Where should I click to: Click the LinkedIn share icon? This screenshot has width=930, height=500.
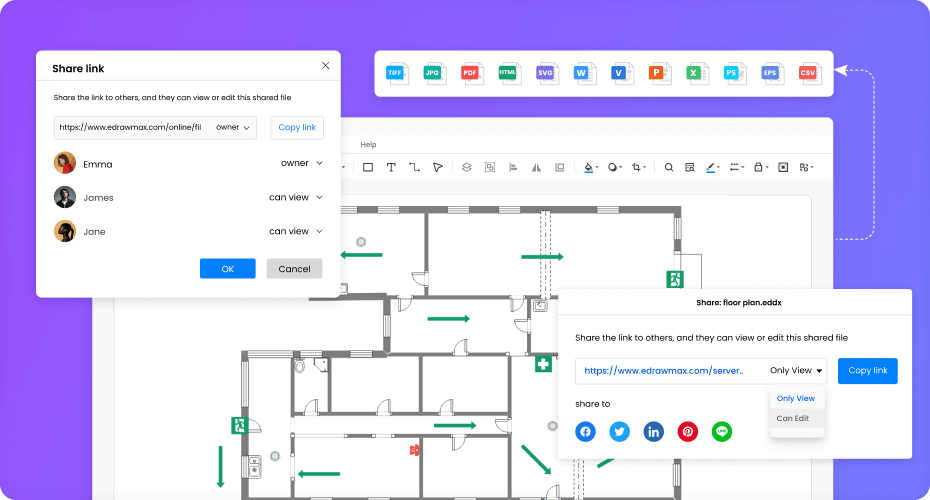pyautogui.click(x=654, y=432)
